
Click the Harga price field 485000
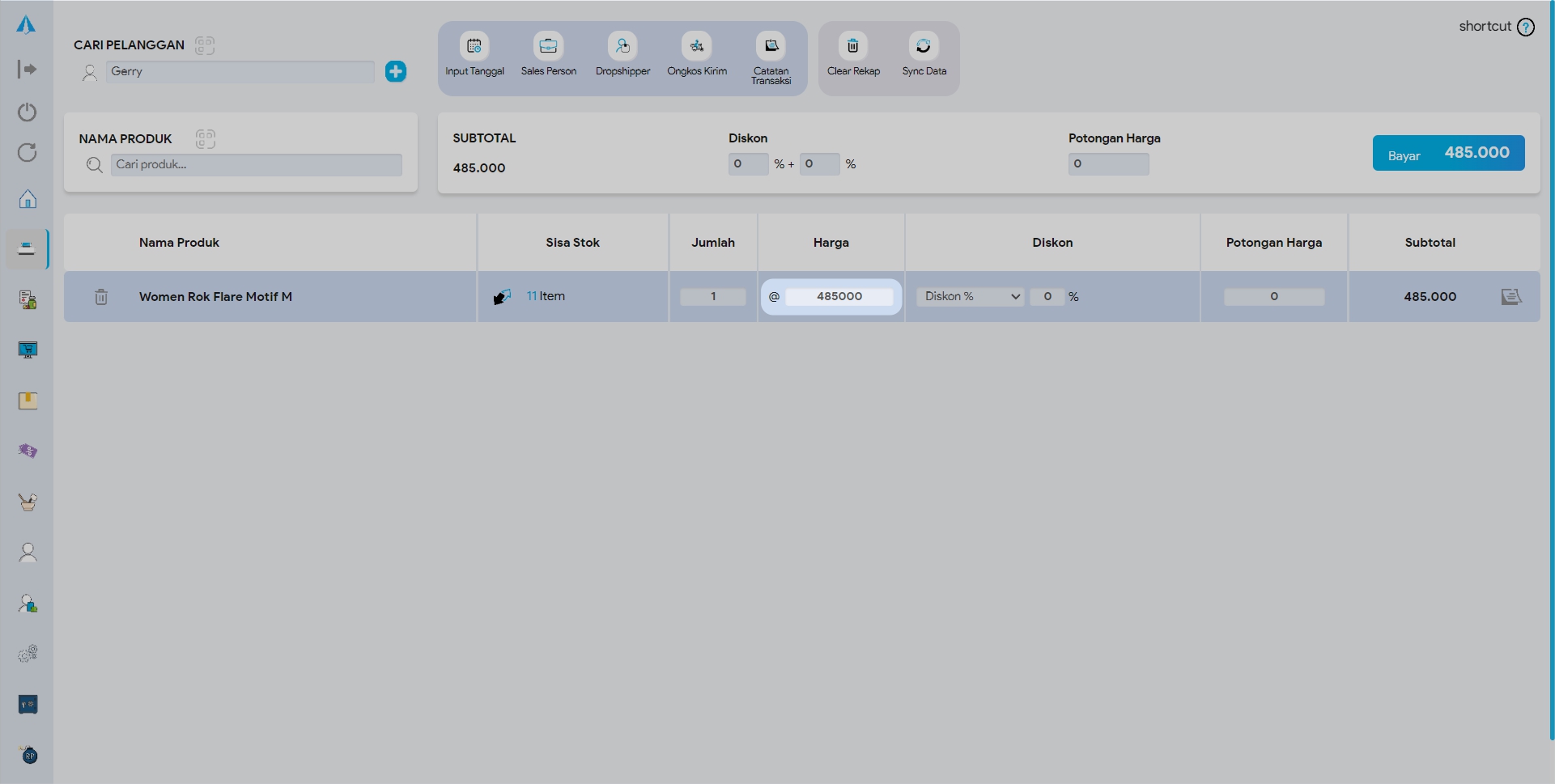(x=839, y=297)
